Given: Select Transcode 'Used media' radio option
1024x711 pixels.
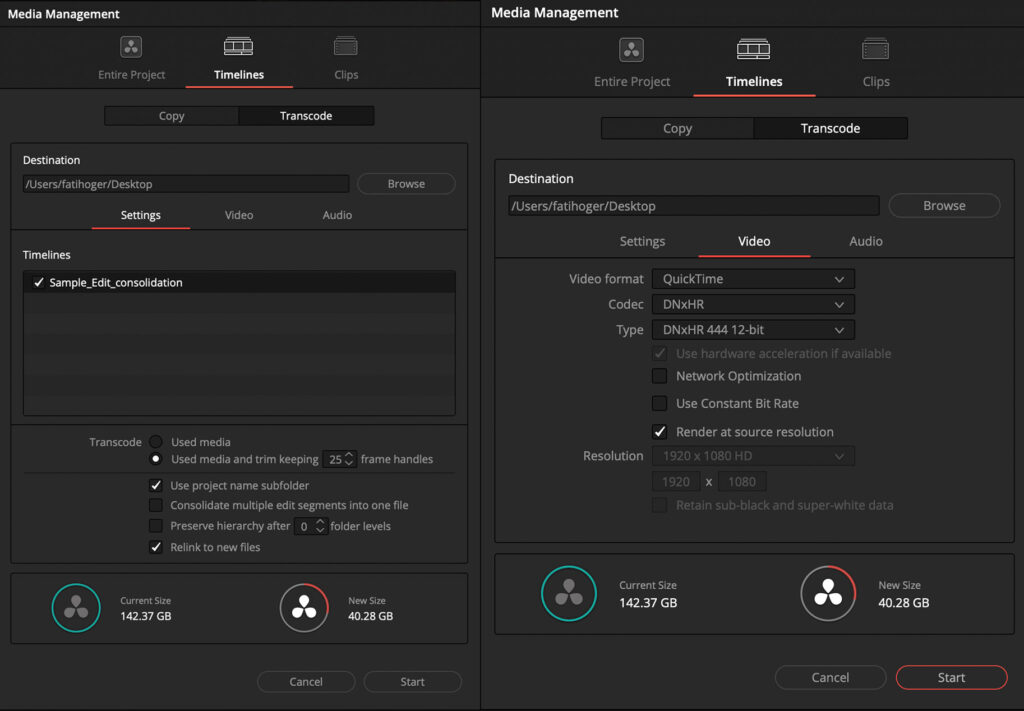Looking at the screenshot, I should pyautogui.click(x=155, y=442).
